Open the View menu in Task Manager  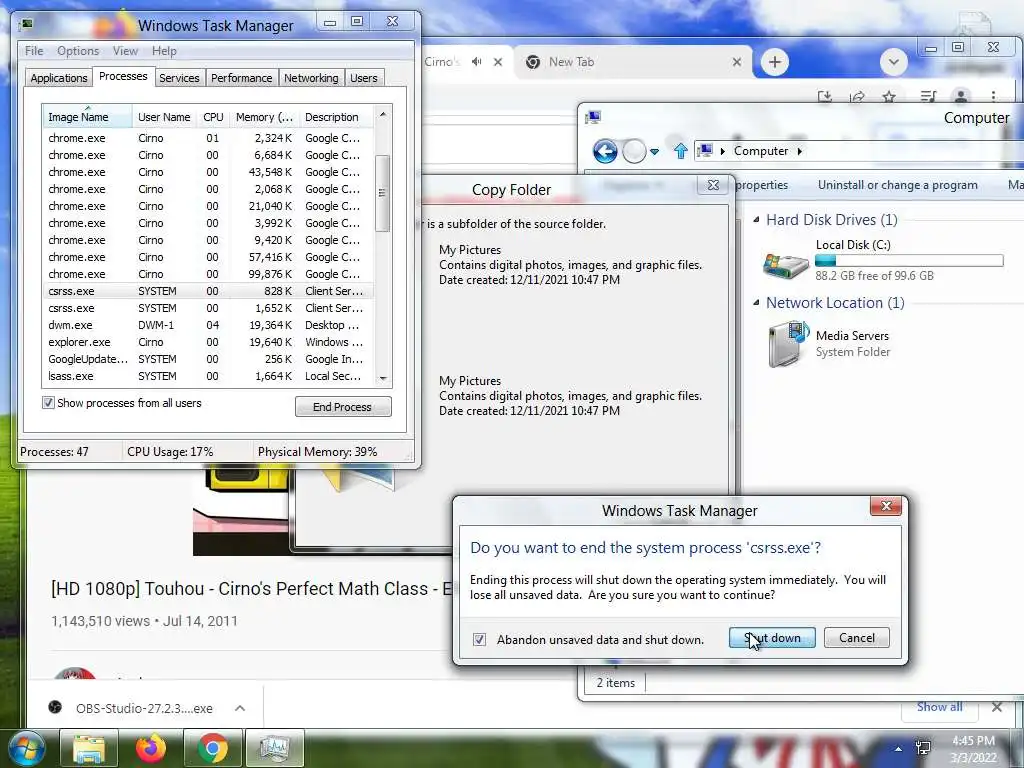[125, 51]
